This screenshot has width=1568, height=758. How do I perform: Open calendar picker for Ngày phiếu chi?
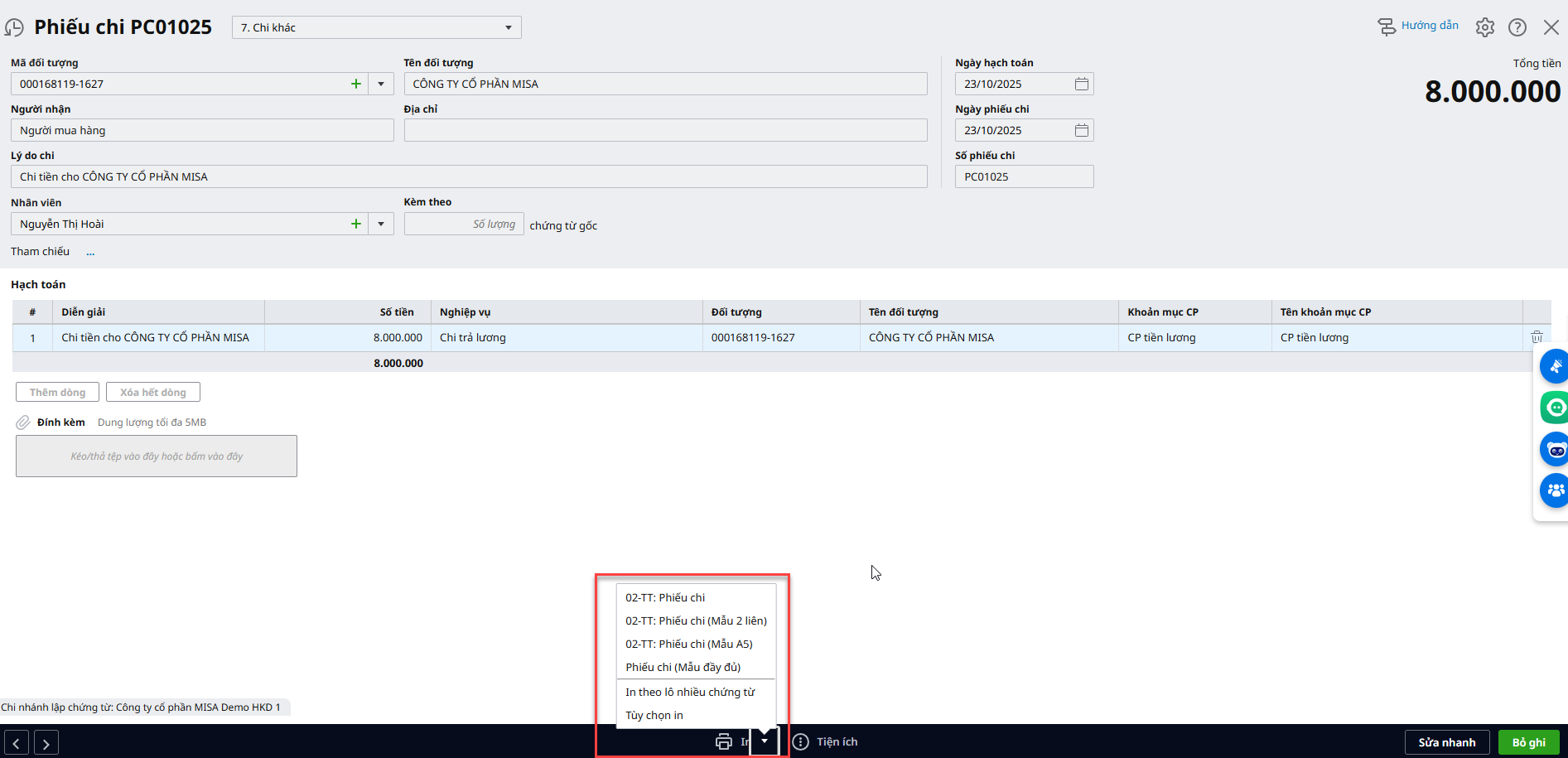pos(1081,130)
